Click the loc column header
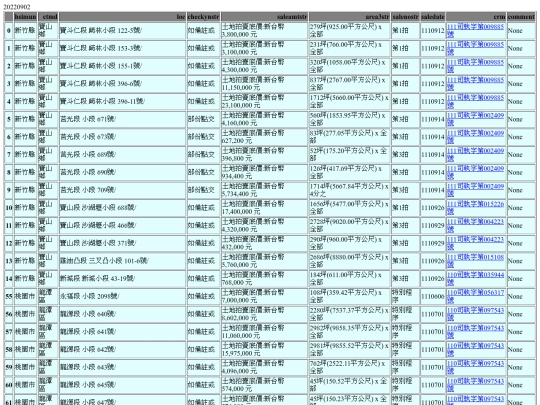 122,17
